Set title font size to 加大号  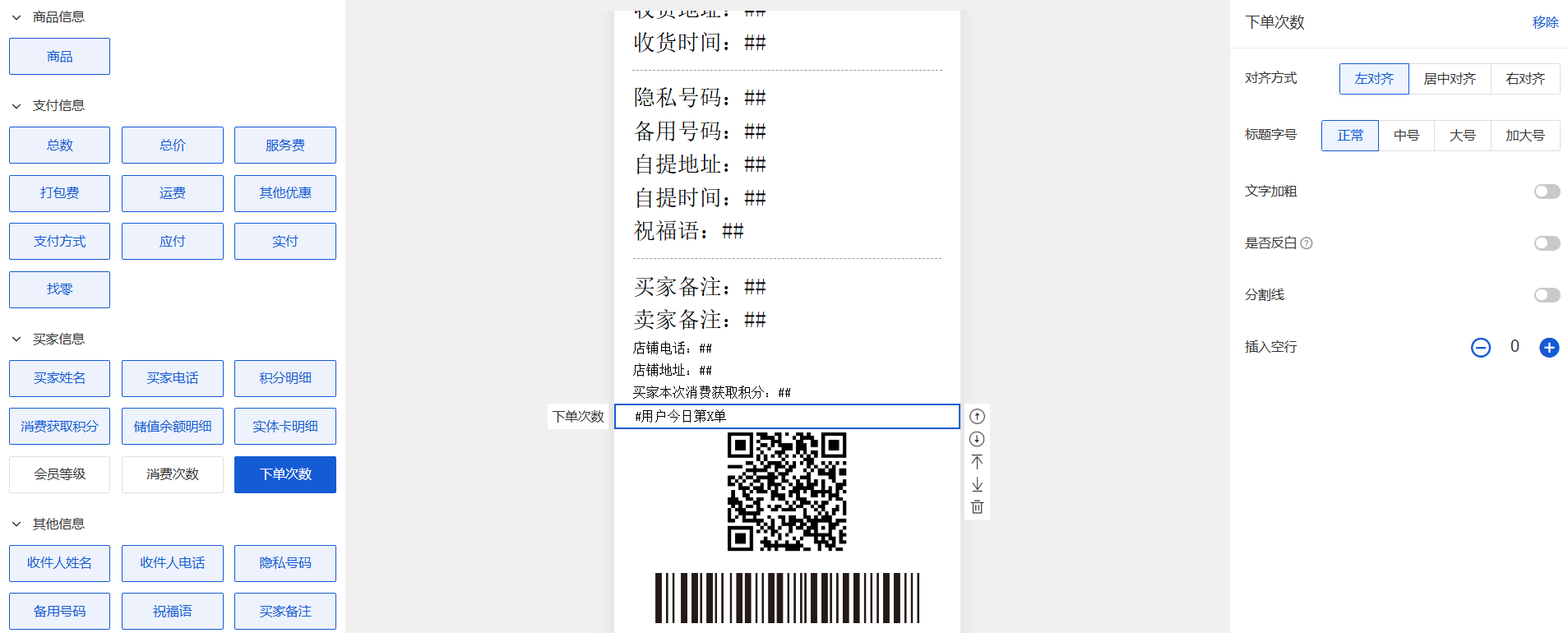coord(1525,136)
